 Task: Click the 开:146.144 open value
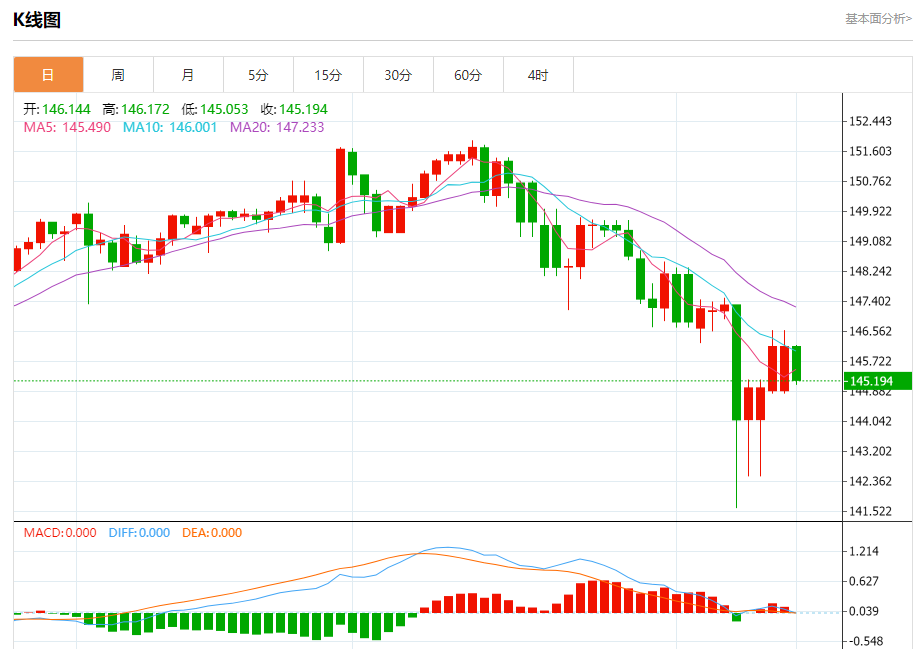click(x=57, y=109)
